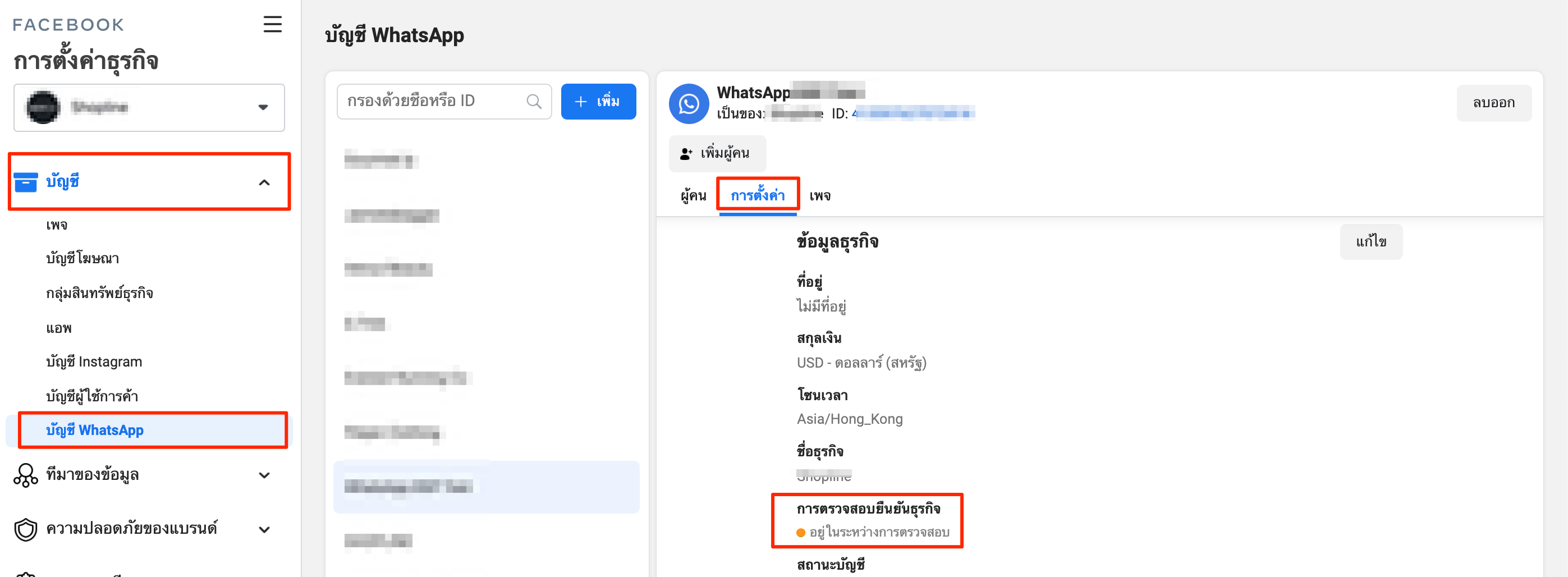Click the USD - ดอลลาร์ (สหรัฐ) currency value

click(861, 363)
